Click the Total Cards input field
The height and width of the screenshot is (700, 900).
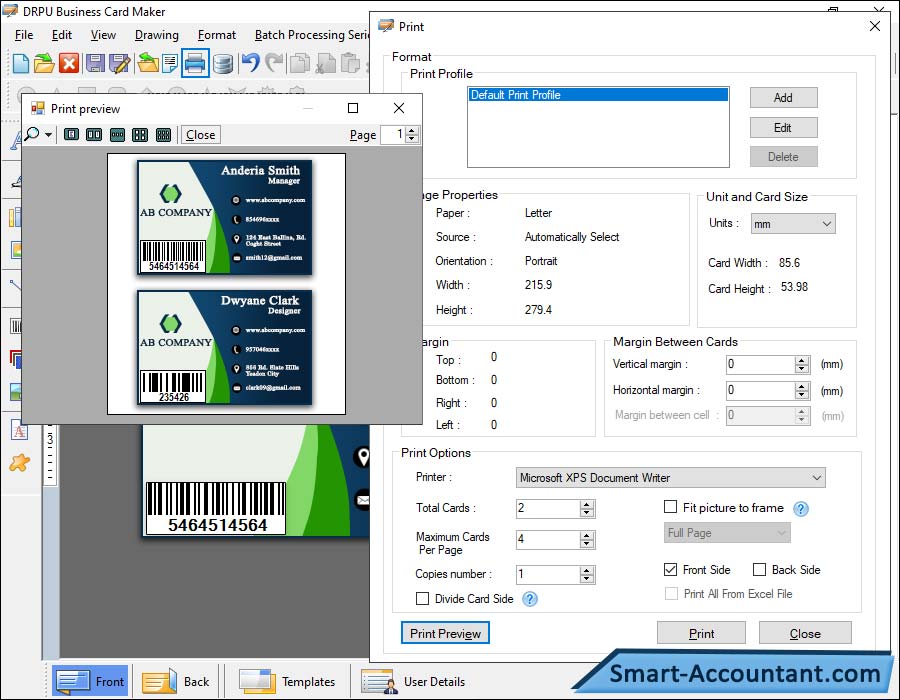pos(548,508)
